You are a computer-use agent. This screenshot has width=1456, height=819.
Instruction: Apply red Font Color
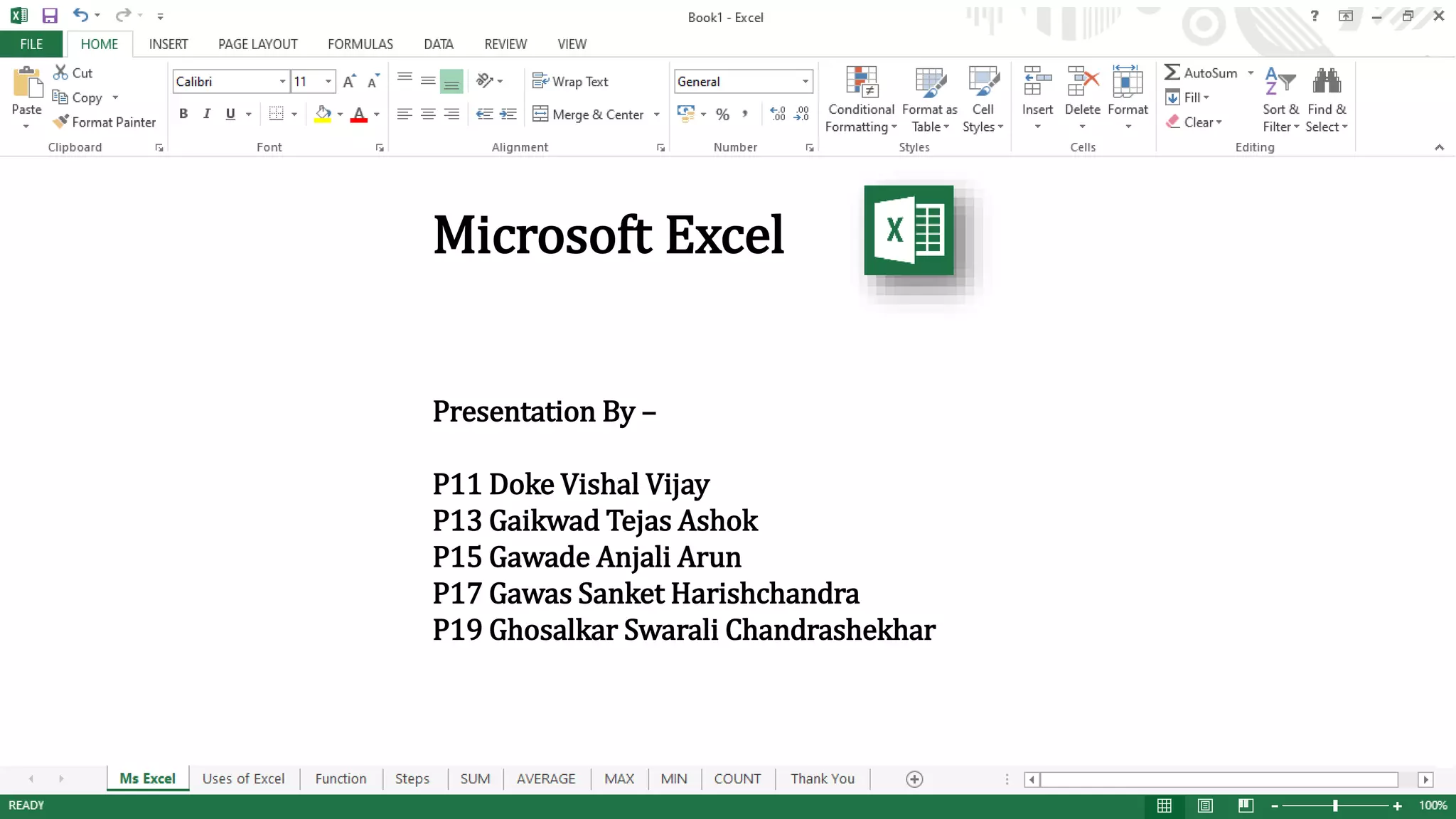point(359,114)
